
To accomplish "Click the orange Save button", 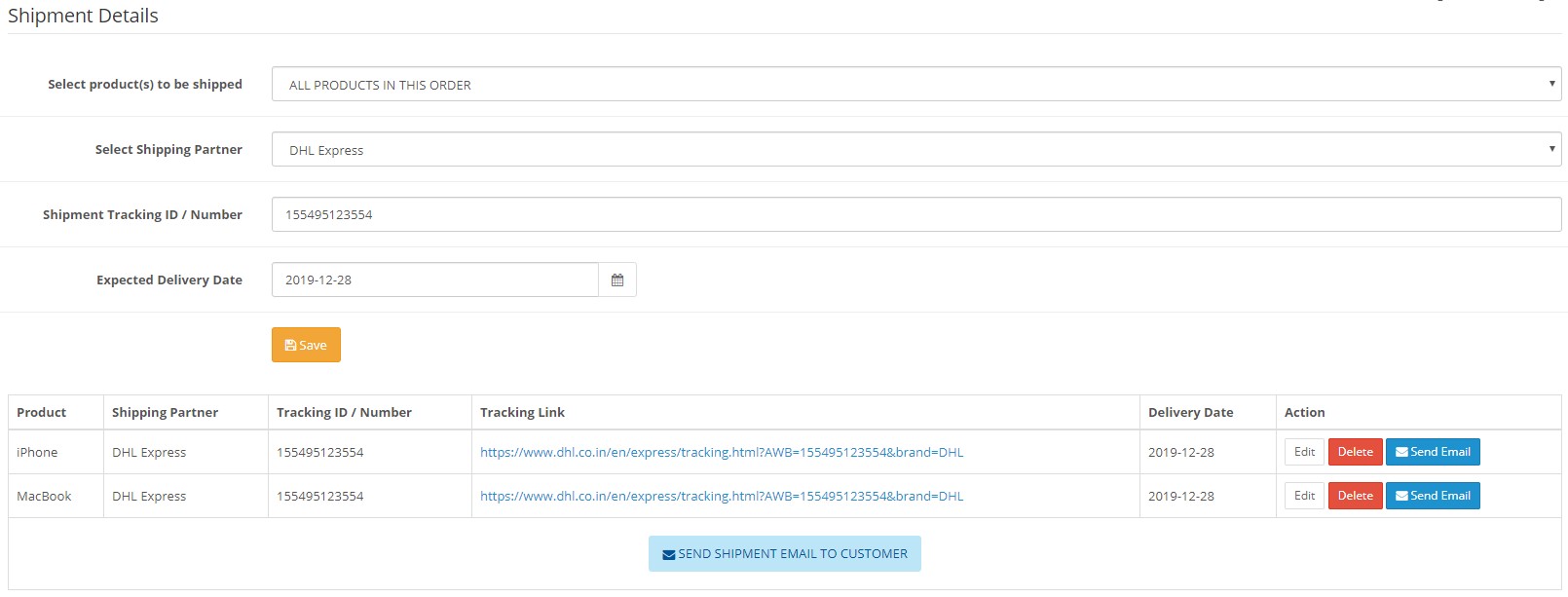I will (x=306, y=345).
